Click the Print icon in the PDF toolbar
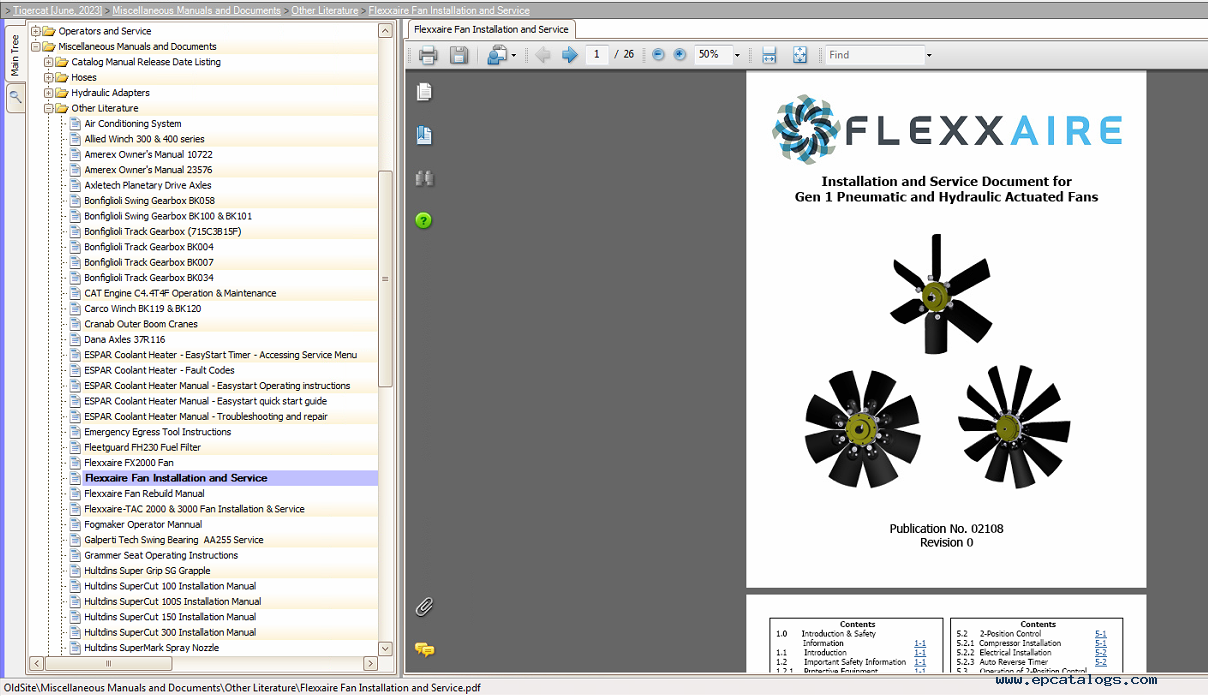This screenshot has width=1208, height=696. click(427, 55)
